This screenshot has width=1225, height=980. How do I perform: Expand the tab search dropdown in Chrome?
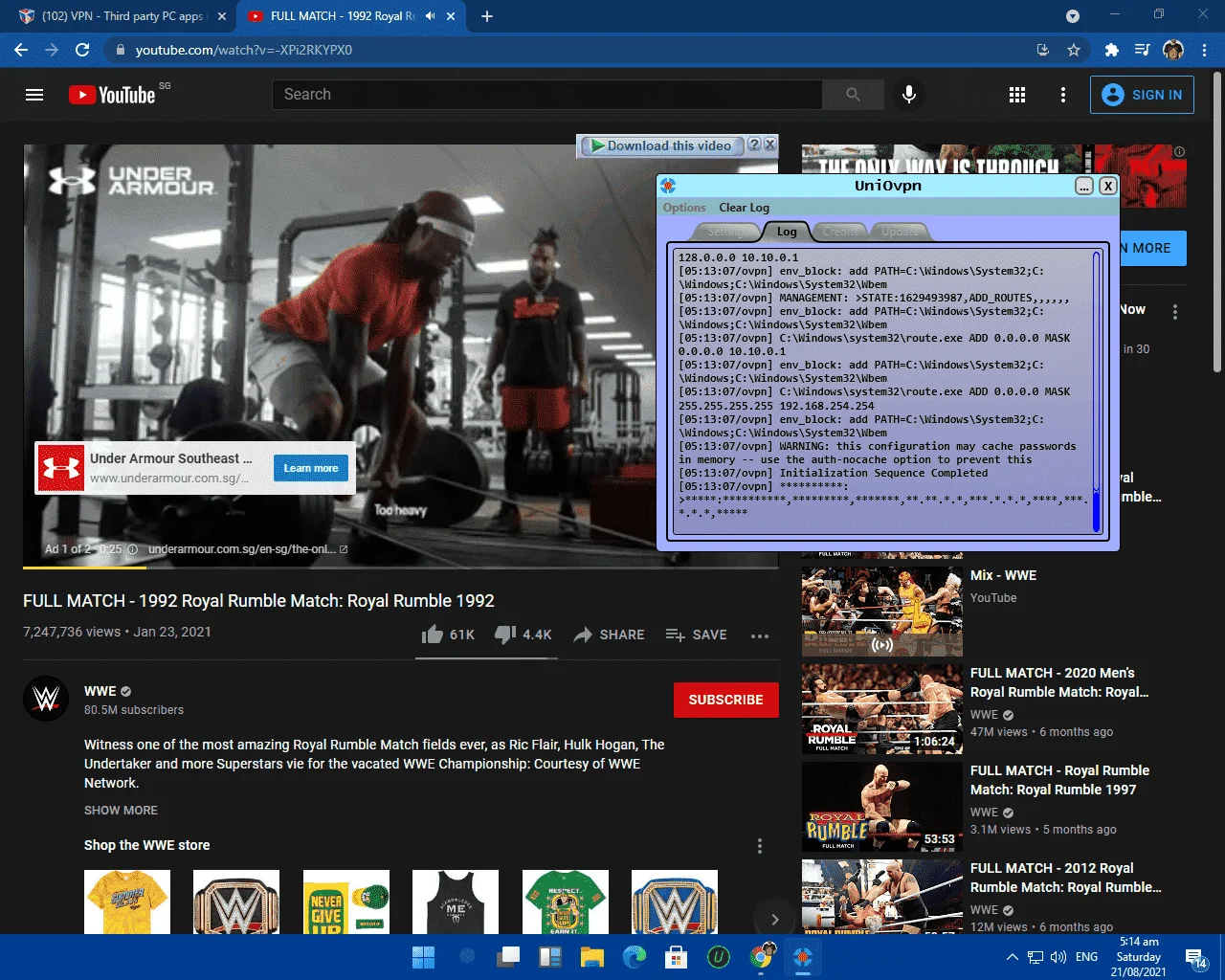click(x=1073, y=16)
